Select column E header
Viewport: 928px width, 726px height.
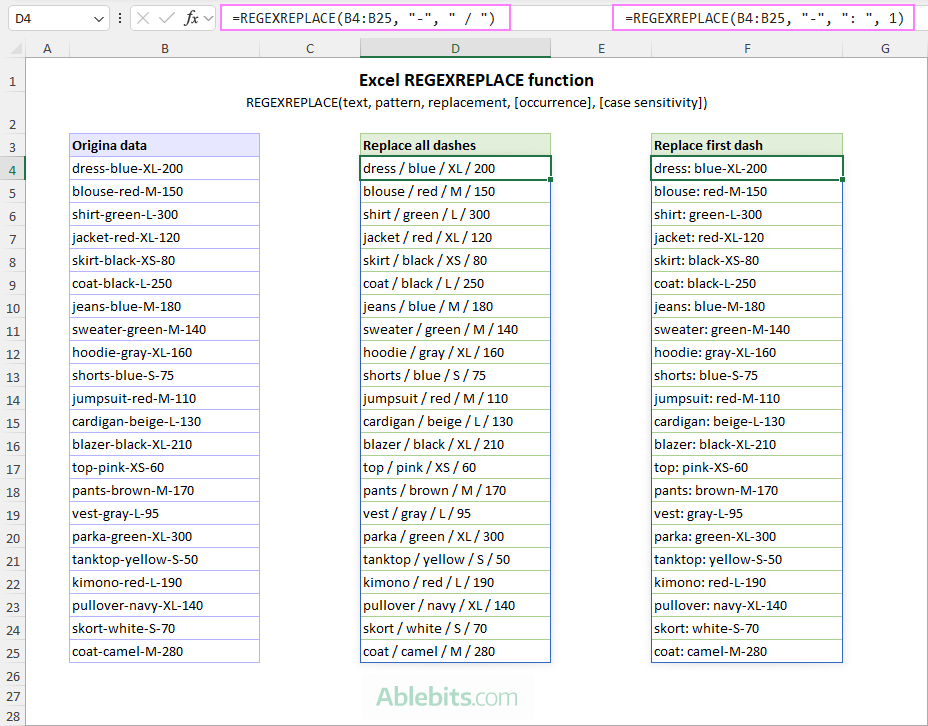click(x=601, y=49)
